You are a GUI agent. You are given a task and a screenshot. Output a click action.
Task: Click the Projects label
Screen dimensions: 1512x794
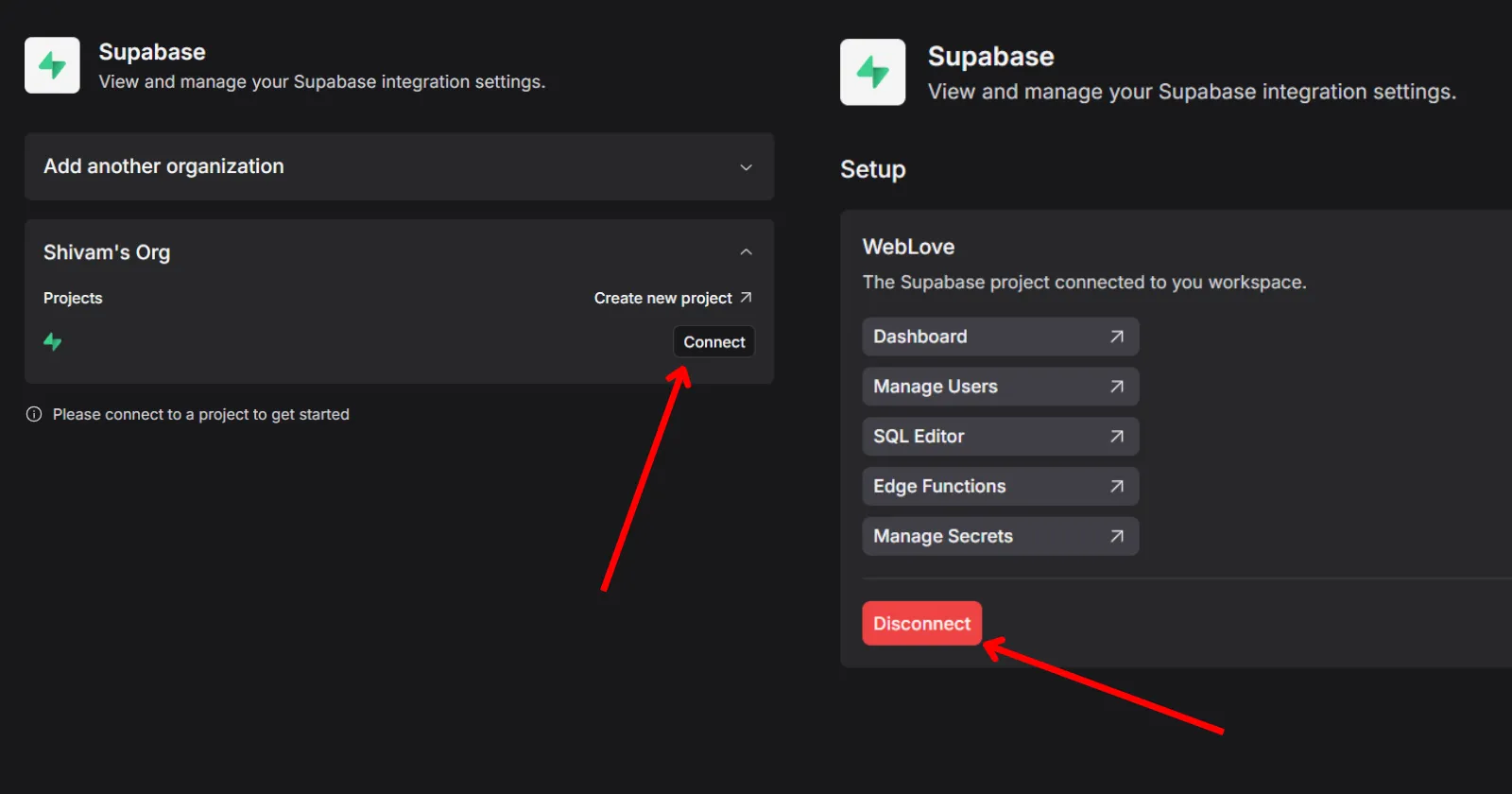click(x=73, y=298)
